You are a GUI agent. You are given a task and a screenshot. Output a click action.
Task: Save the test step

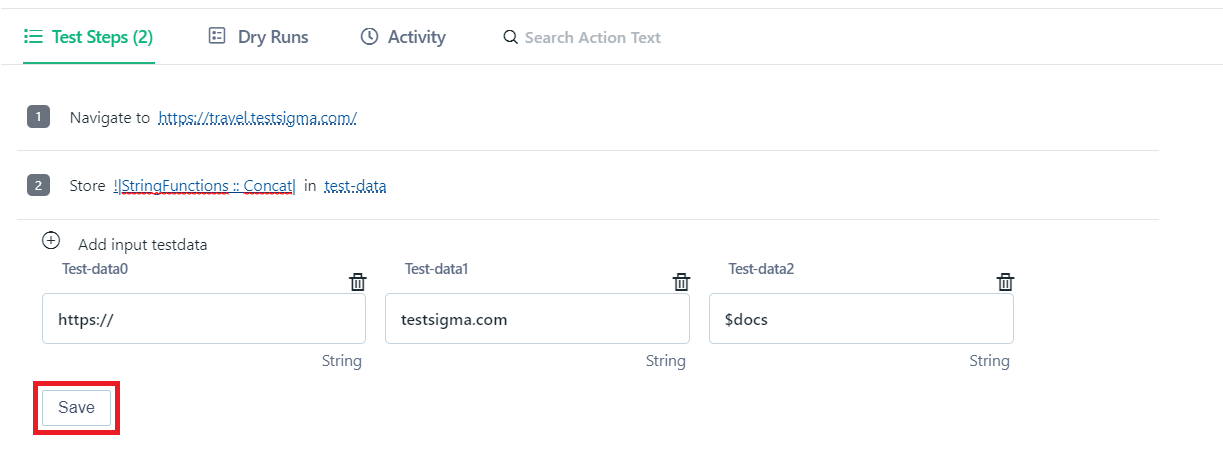tap(76, 407)
